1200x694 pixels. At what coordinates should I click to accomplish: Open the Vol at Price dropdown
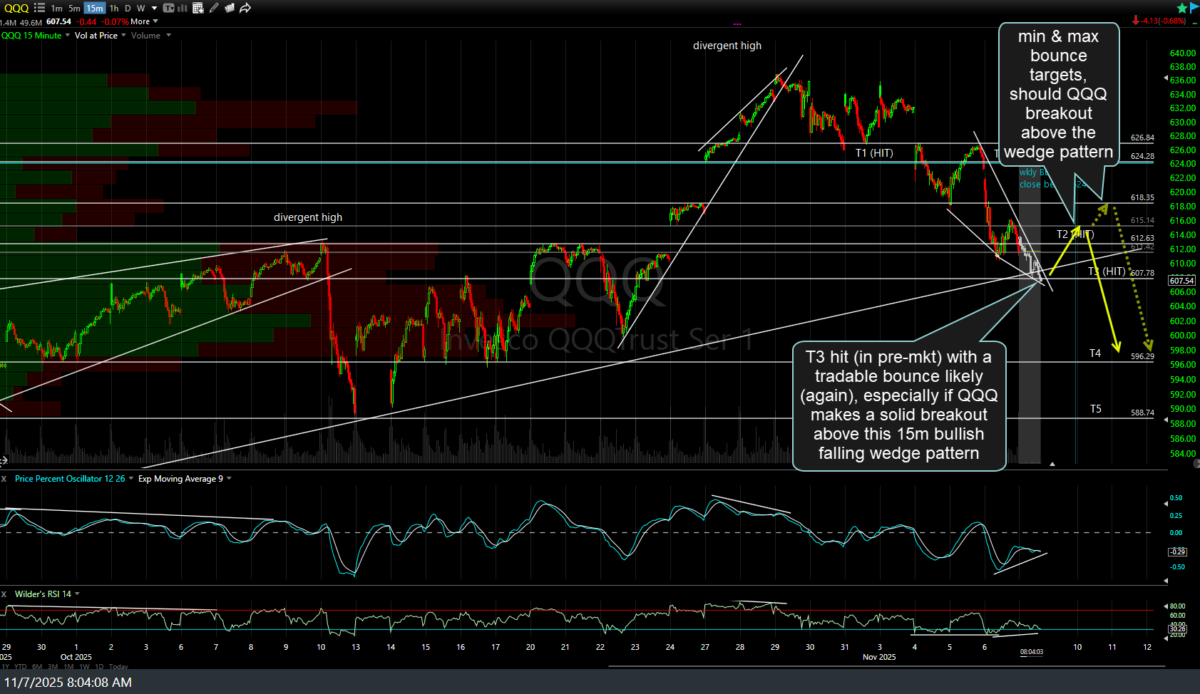123,36
